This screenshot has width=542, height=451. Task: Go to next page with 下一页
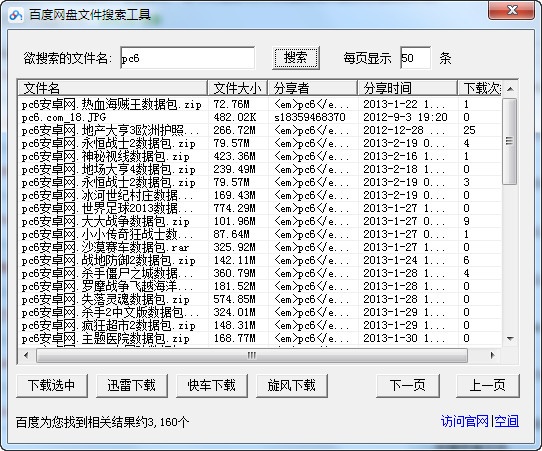408,385
